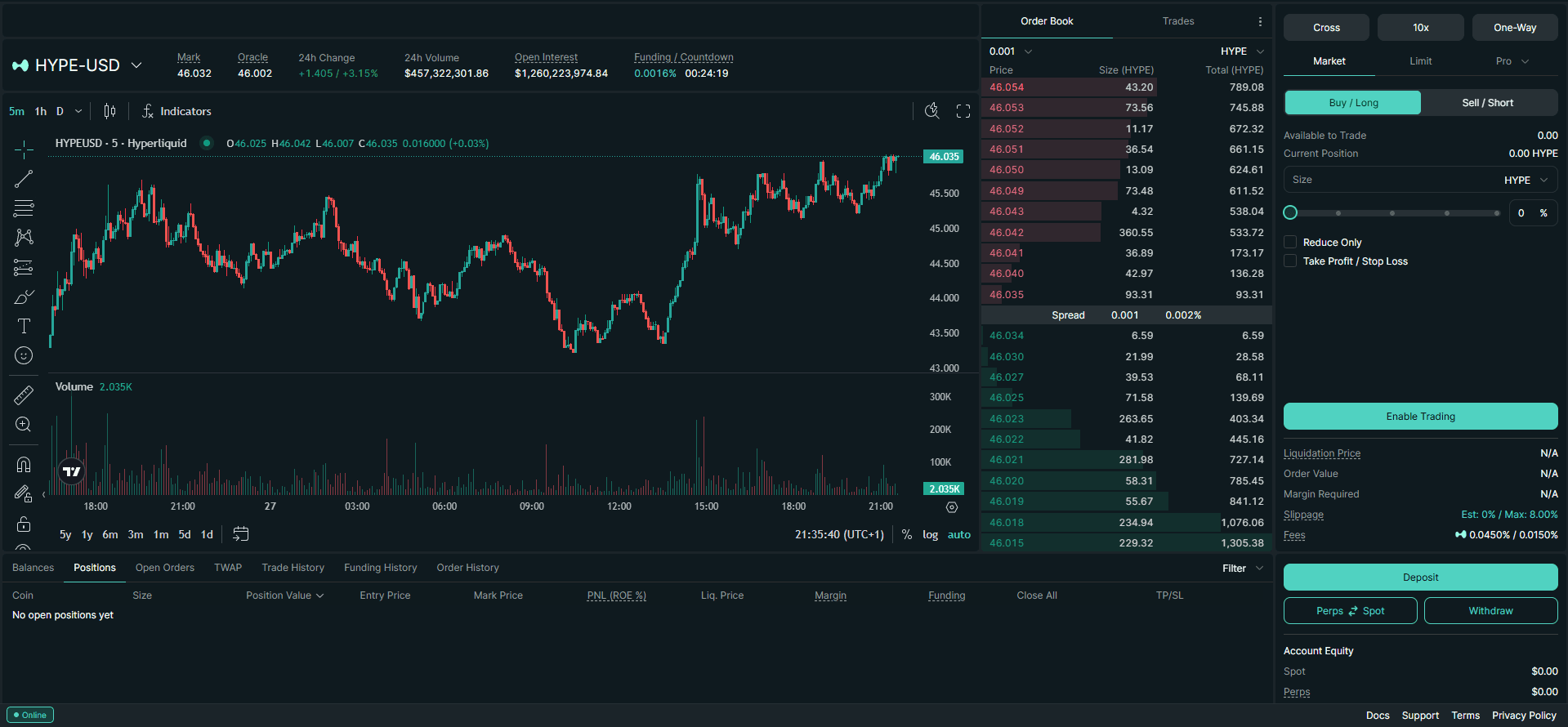Screen dimensions: 1568x727
Task: Open the Support link in footer
Action: pyautogui.click(x=1420, y=716)
